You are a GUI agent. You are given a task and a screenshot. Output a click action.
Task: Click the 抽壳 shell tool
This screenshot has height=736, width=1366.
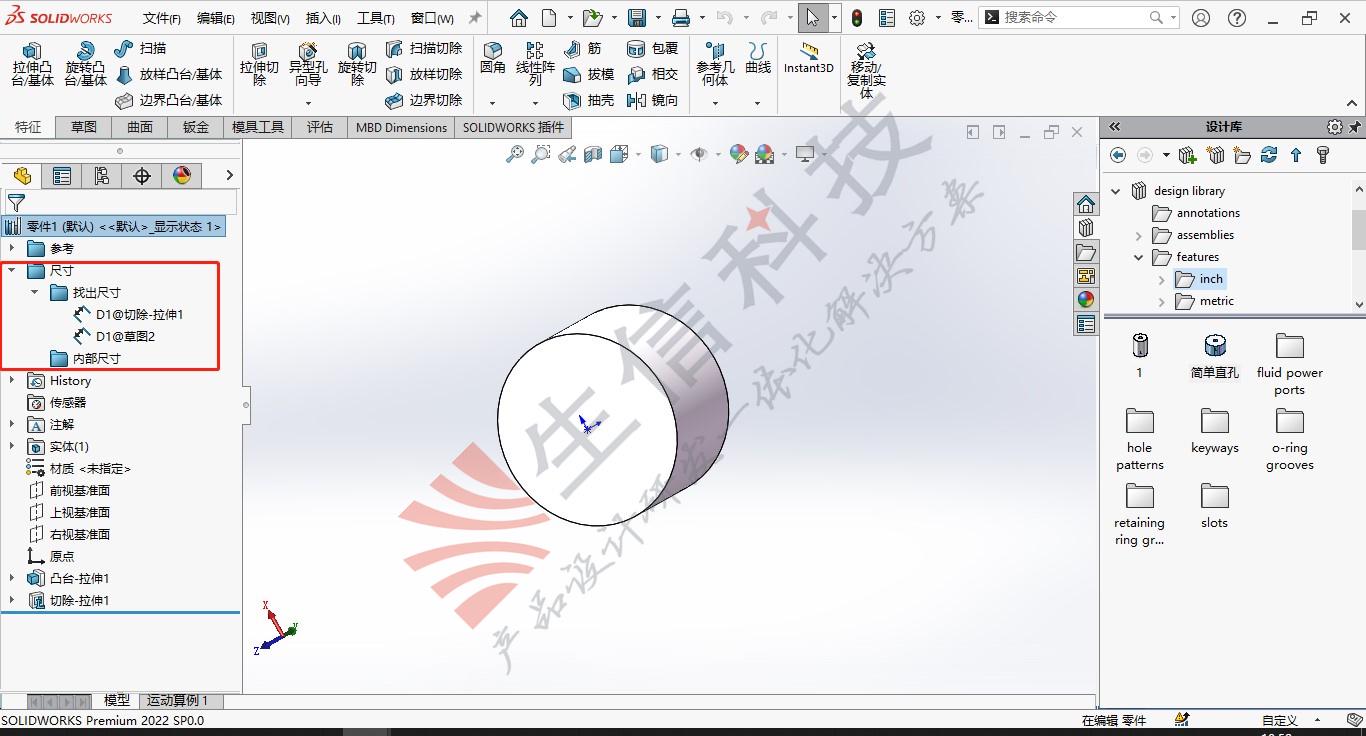pos(589,100)
